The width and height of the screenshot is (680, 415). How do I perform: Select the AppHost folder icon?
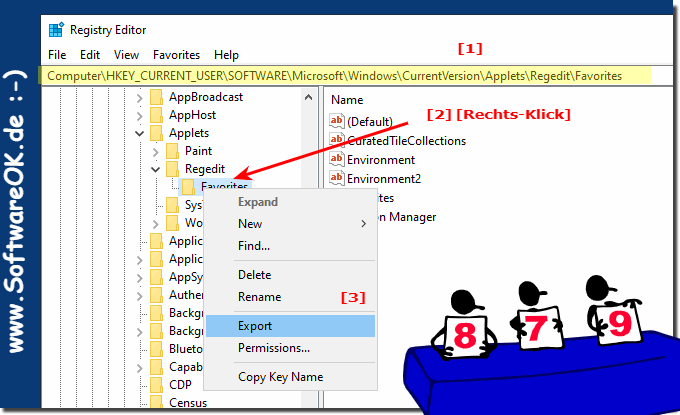(x=156, y=115)
